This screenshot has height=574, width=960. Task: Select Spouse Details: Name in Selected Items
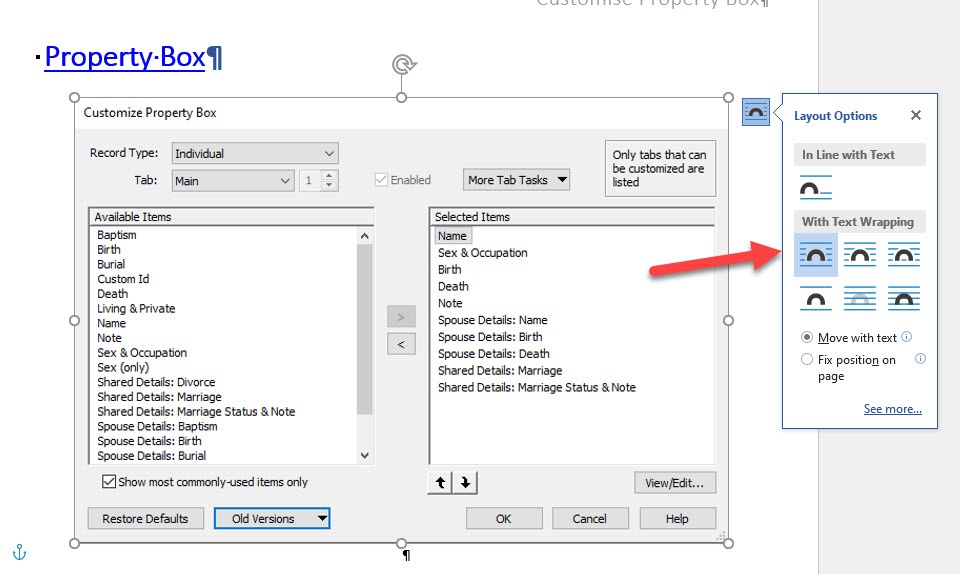(493, 320)
